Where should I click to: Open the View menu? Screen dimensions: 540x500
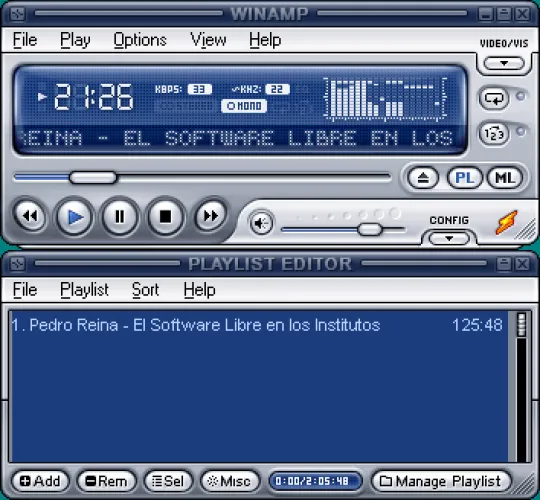[x=208, y=40]
